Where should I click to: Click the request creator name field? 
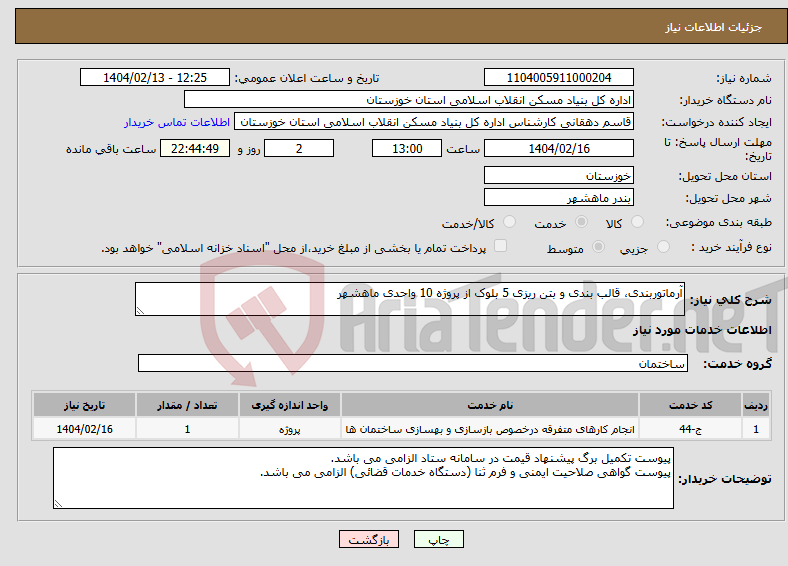(x=434, y=122)
